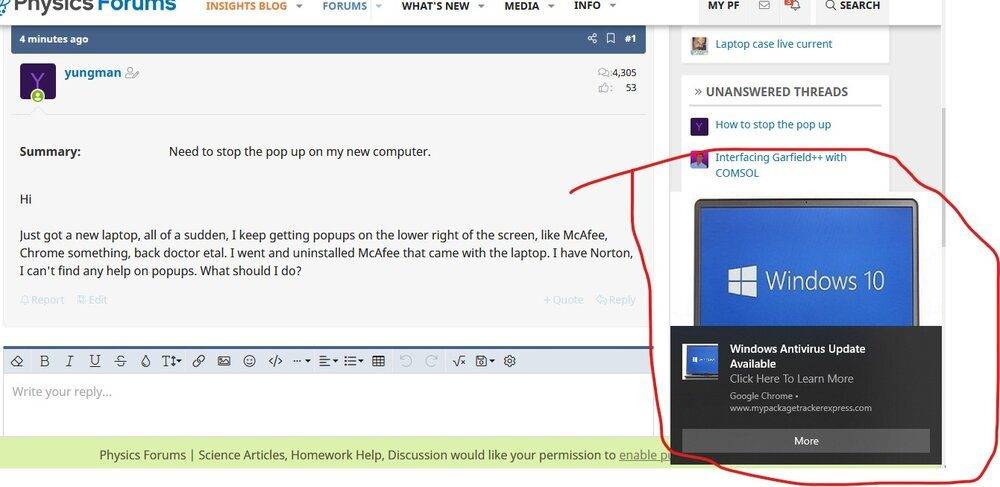
Task: Open the smilies emoji picker
Action: tap(249, 361)
